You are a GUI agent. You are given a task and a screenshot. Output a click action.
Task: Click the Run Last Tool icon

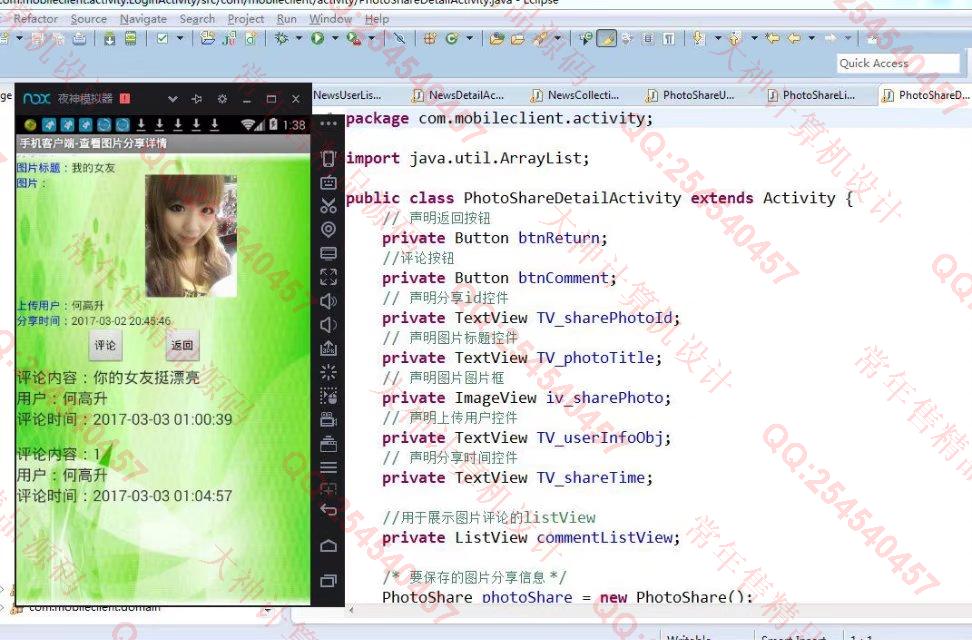click(354, 39)
